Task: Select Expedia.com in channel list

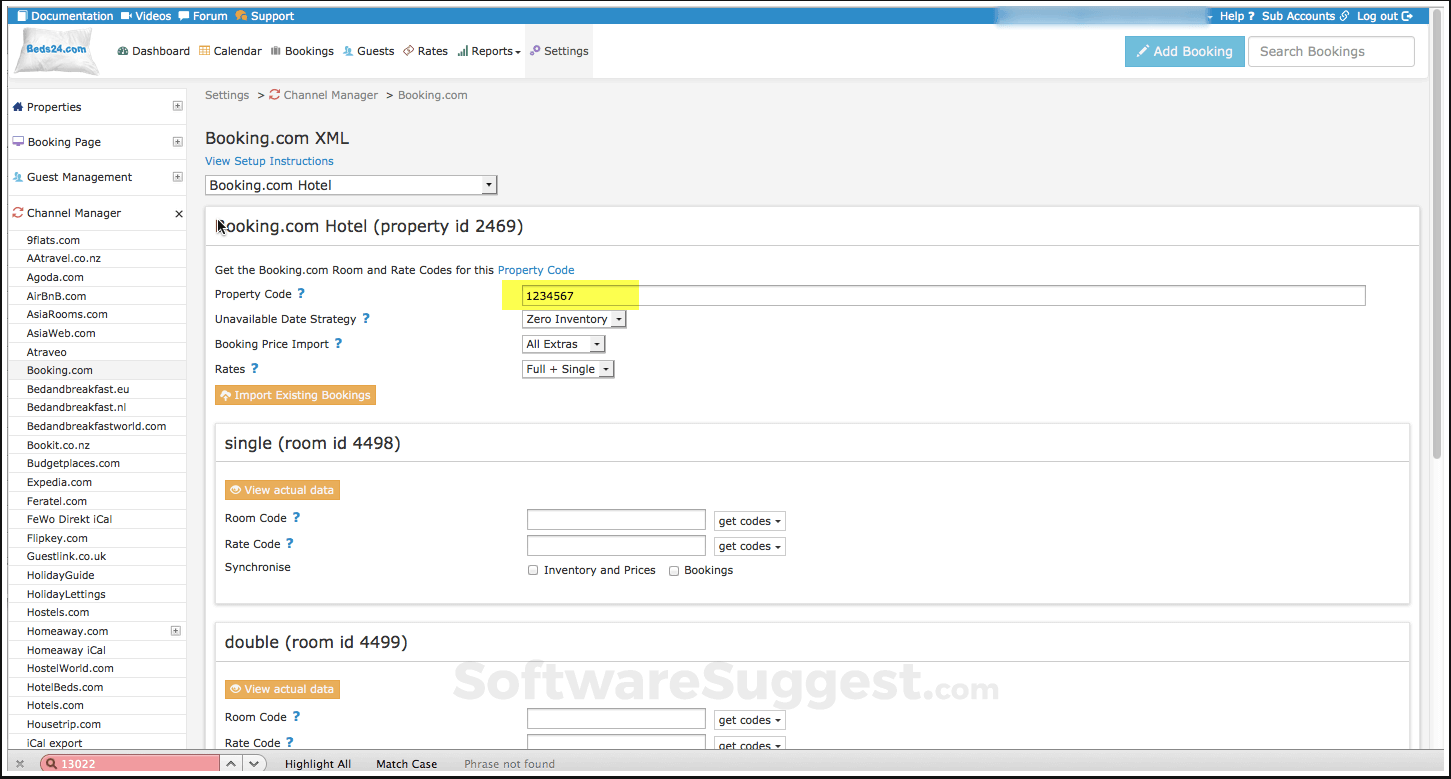Action: (x=59, y=482)
